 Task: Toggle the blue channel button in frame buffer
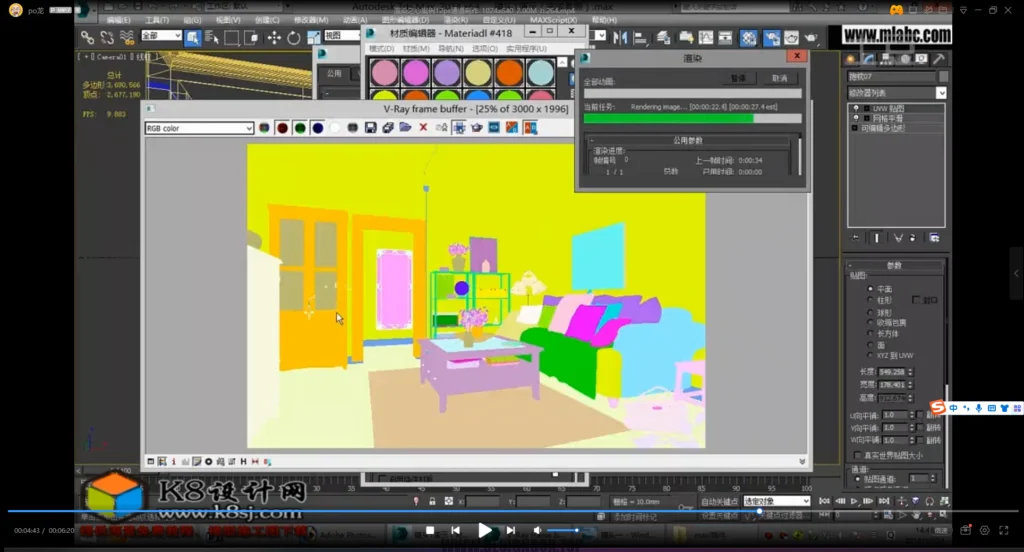click(x=317, y=128)
